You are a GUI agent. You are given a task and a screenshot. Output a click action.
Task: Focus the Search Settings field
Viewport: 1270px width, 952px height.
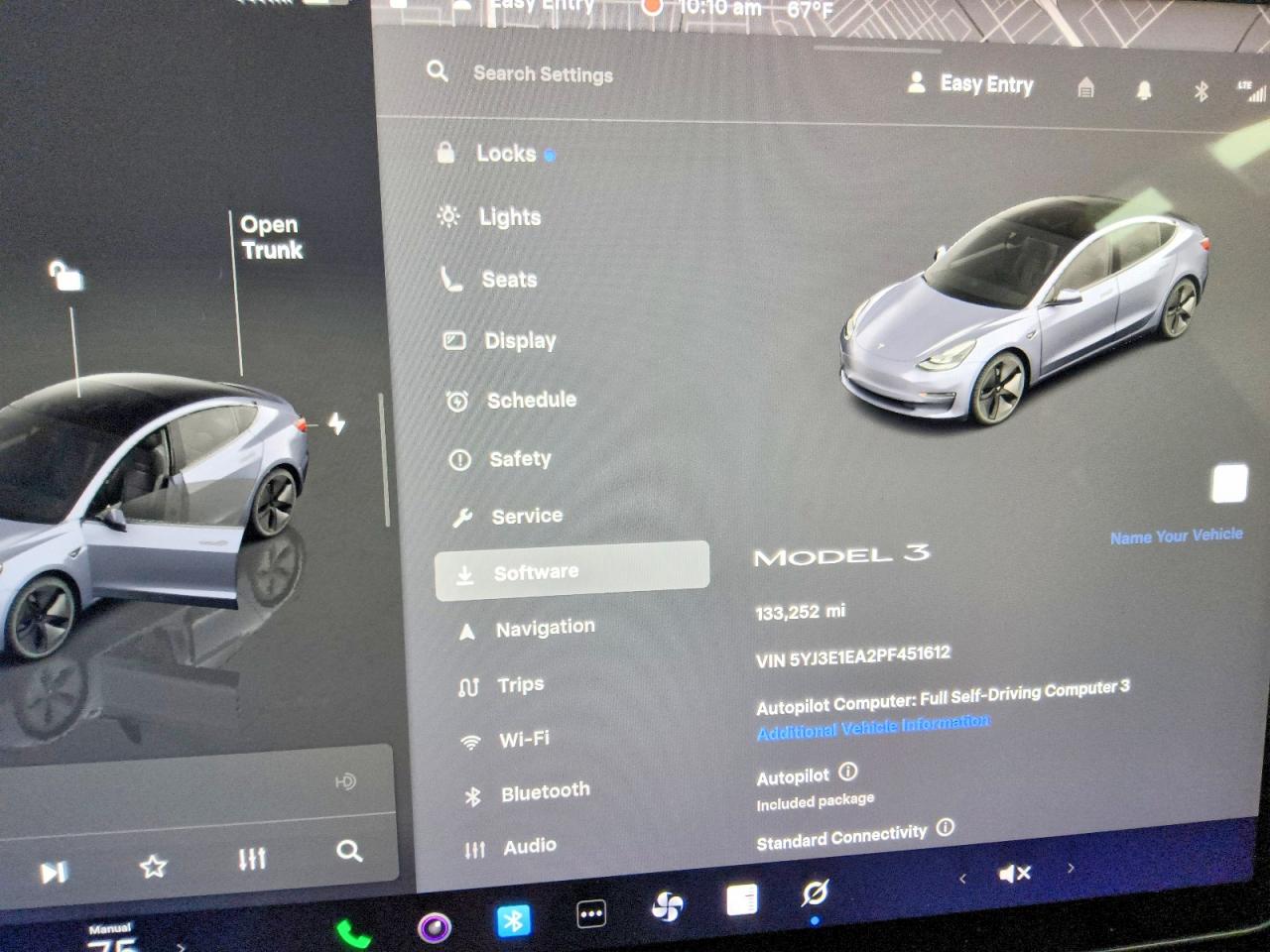[x=543, y=73]
